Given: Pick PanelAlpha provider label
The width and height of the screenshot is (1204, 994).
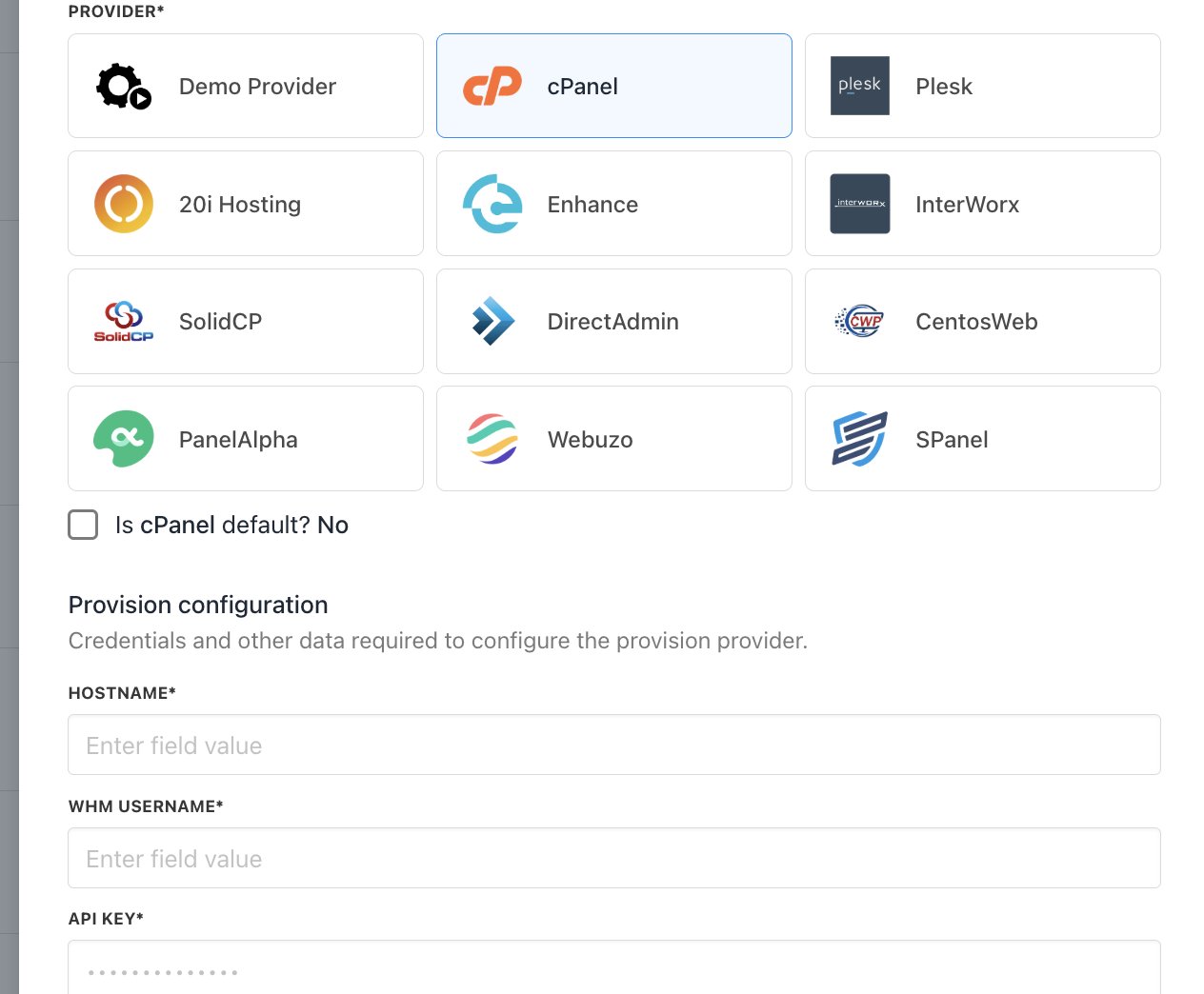Looking at the screenshot, I should click(x=238, y=440).
